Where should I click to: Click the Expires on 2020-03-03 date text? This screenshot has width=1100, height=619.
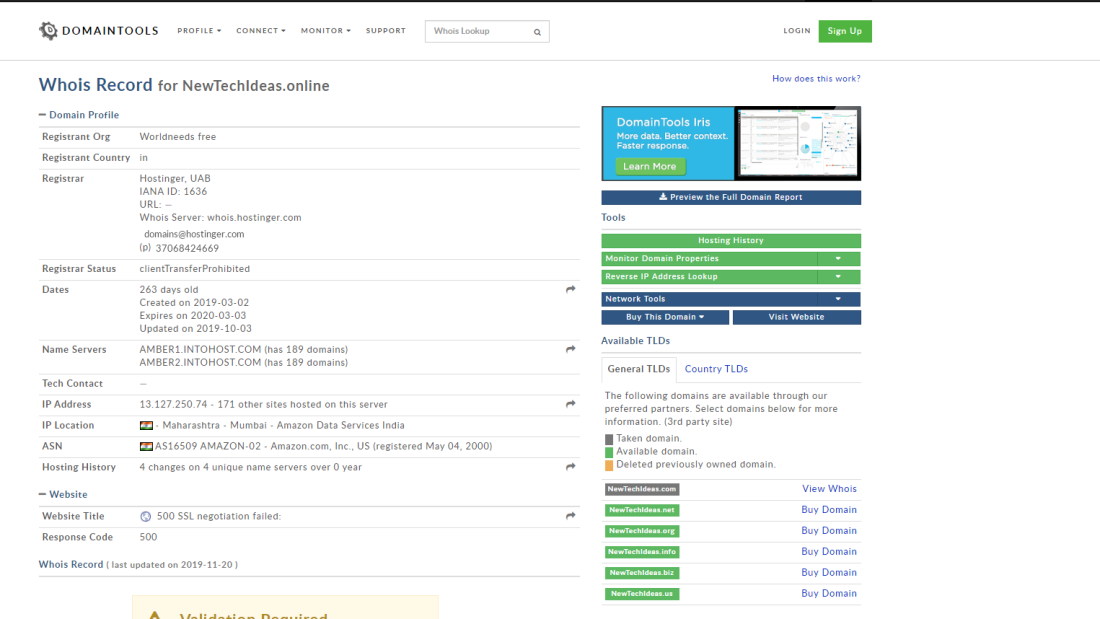[193, 316]
